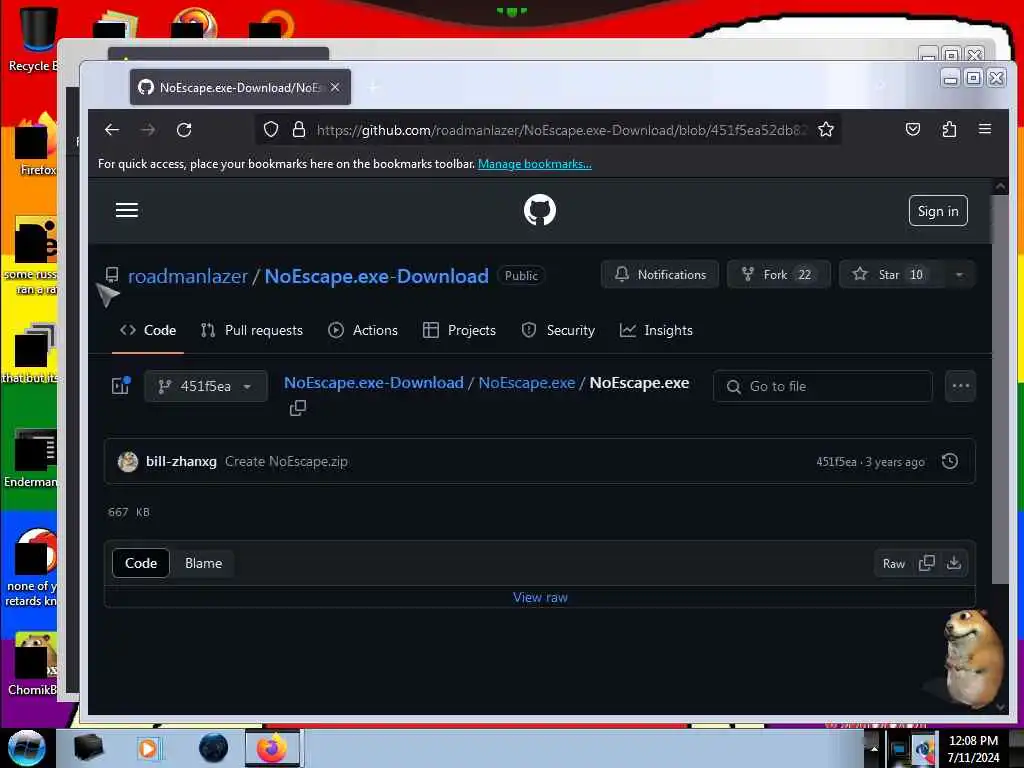Click the NoEscape.exe folder breadcrumb link
Image resolution: width=1024 pixels, height=768 pixels.
[x=526, y=383]
